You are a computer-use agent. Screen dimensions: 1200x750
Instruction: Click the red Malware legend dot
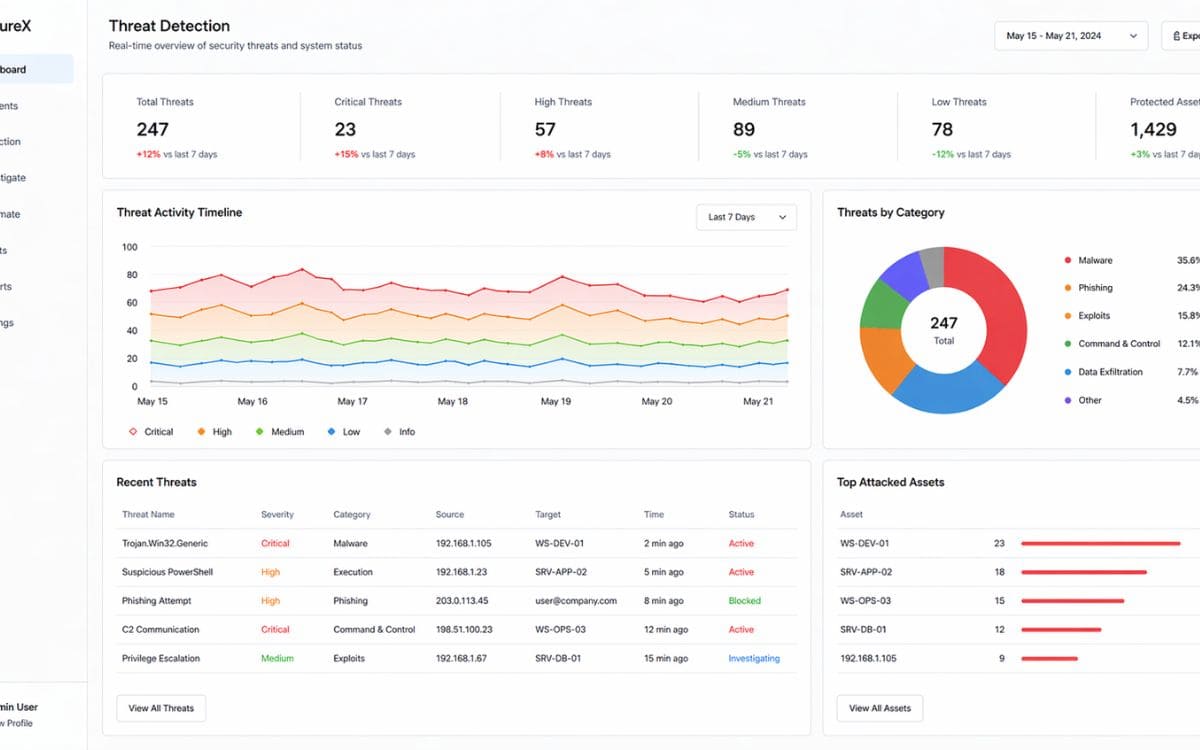coord(1068,260)
